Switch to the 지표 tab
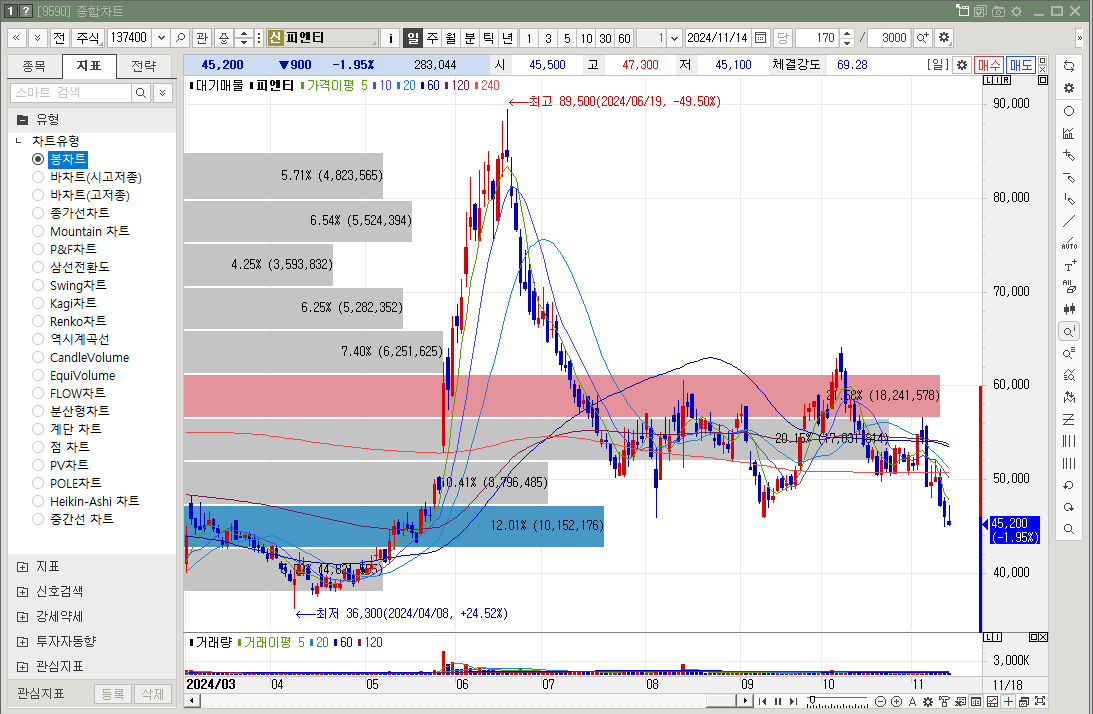This screenshot has width=1093, height=714. pyautogui.click(x=89, y=66)
